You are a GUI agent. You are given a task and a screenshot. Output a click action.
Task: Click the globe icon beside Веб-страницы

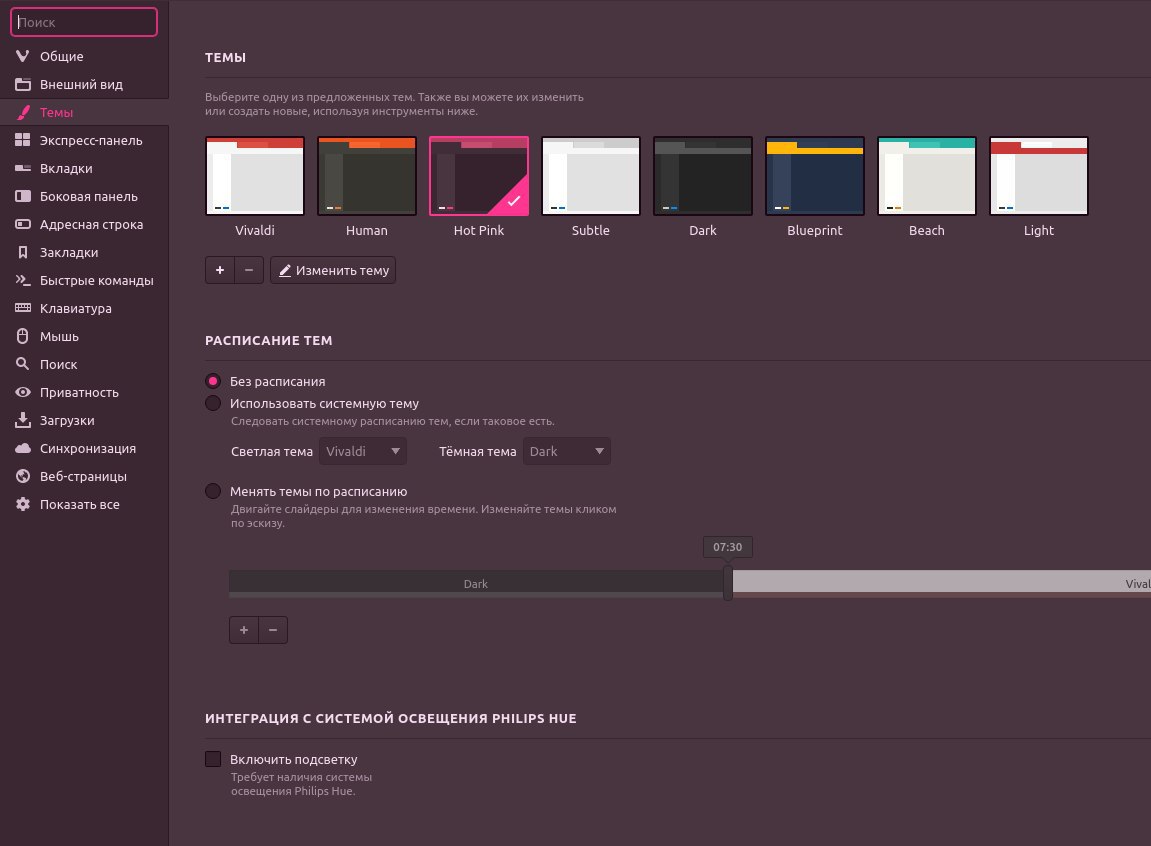[x=23, y=476]
